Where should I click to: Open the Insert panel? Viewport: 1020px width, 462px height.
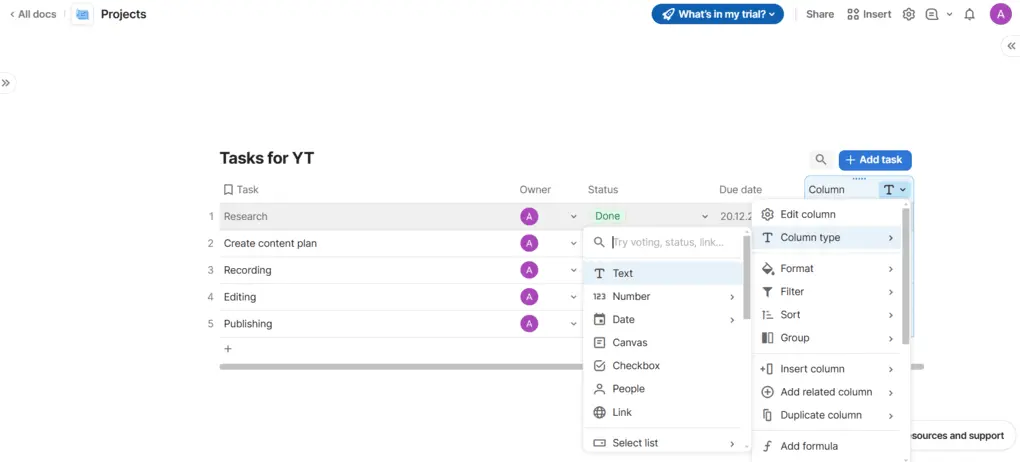pyautogui.click(x=869, y=14)
